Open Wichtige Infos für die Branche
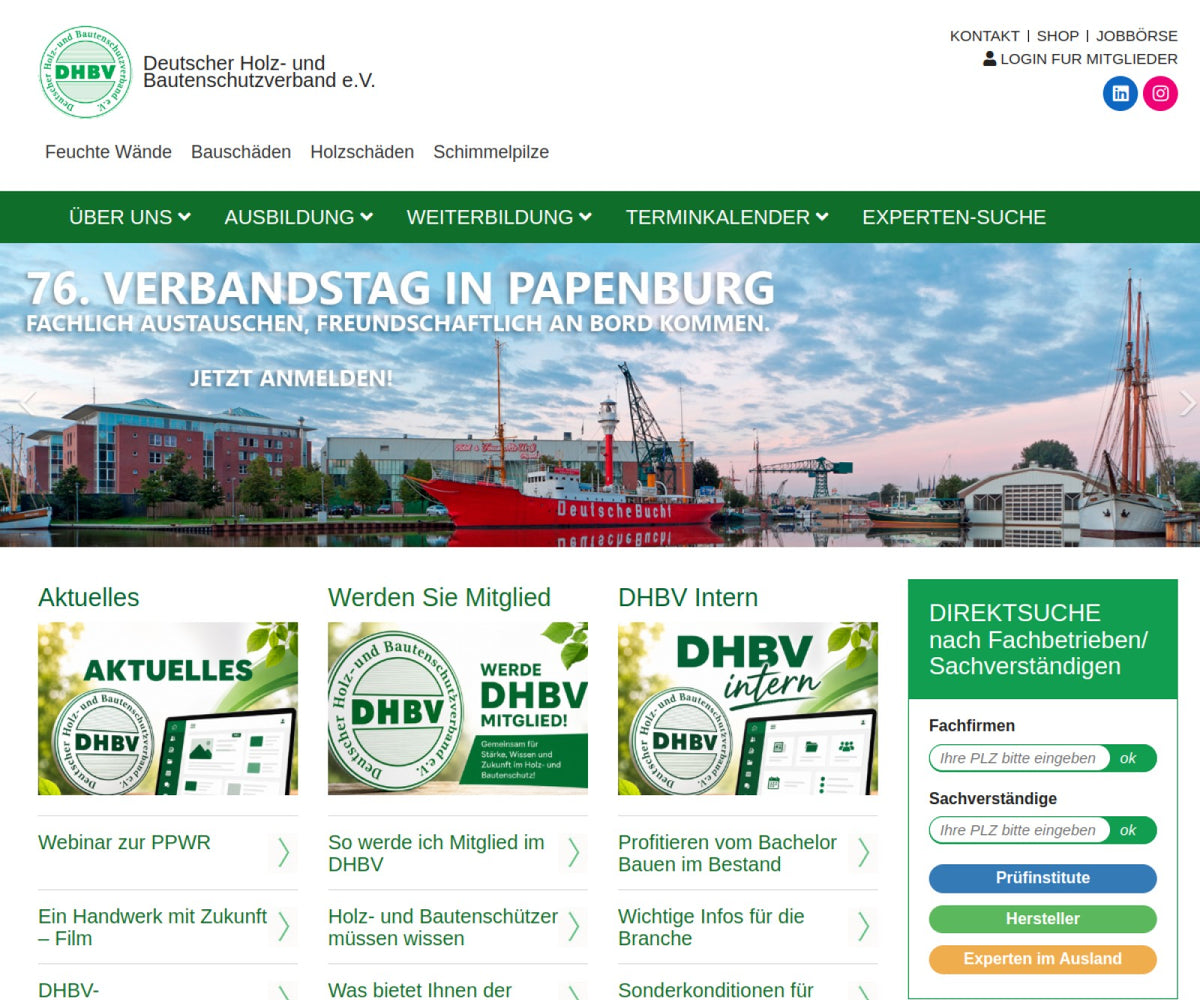 (712, 927)
